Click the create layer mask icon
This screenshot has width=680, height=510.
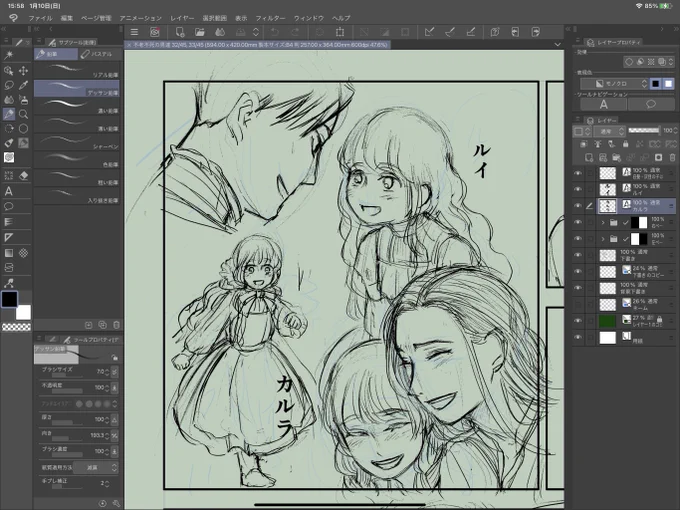click(658, 157)
